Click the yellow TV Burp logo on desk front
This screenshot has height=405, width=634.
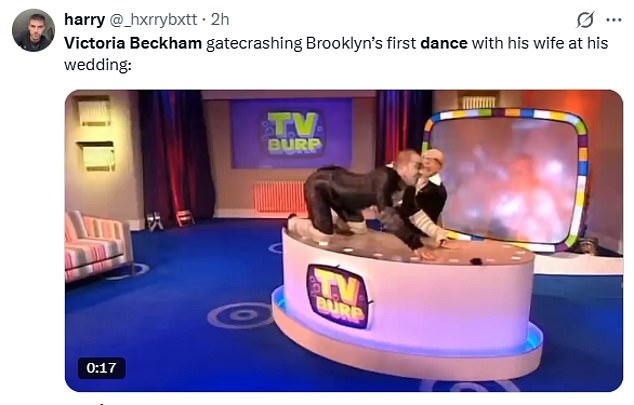click(x=338, y=296)
